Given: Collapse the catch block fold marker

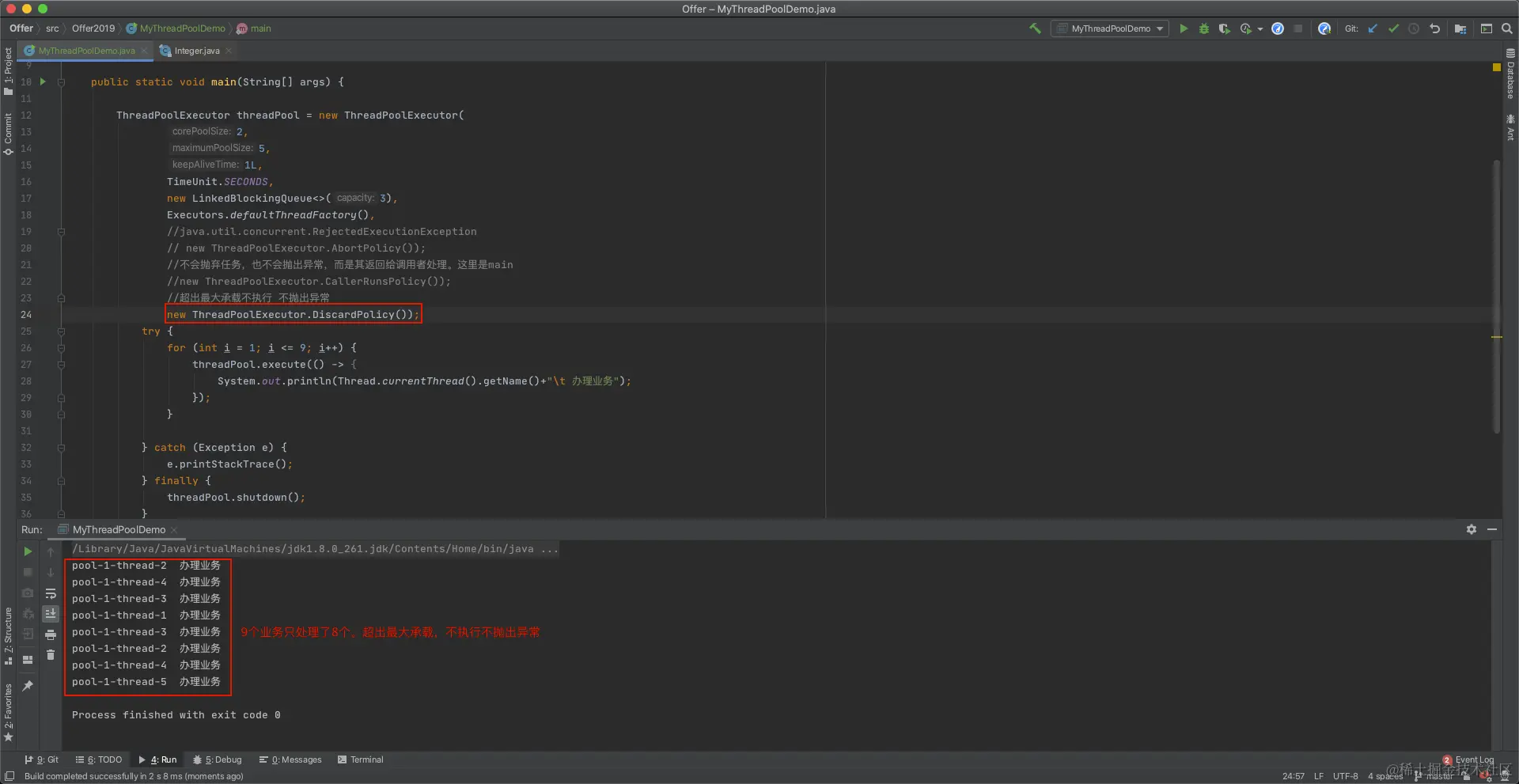Looking at the screenshot, I should tap(61, 448).
